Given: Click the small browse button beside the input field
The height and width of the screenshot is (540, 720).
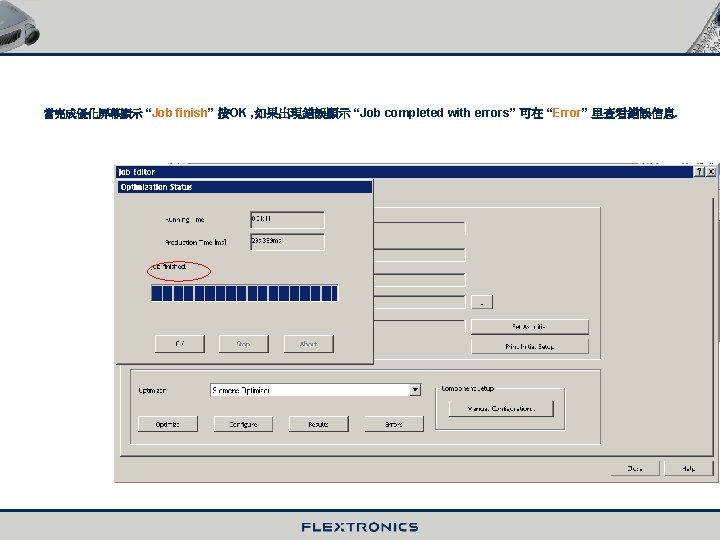Looking at the screenshot, I should (x=482, y=302).
